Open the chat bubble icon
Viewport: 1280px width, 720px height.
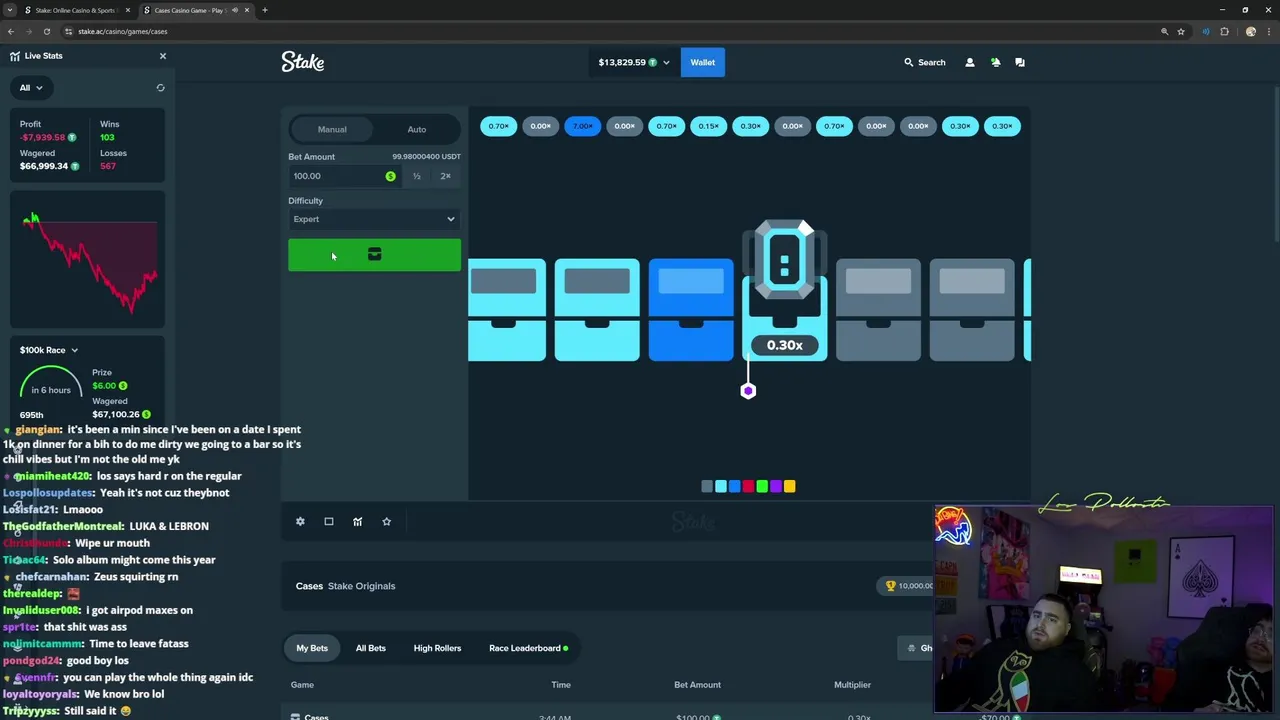coord(1020,62)
